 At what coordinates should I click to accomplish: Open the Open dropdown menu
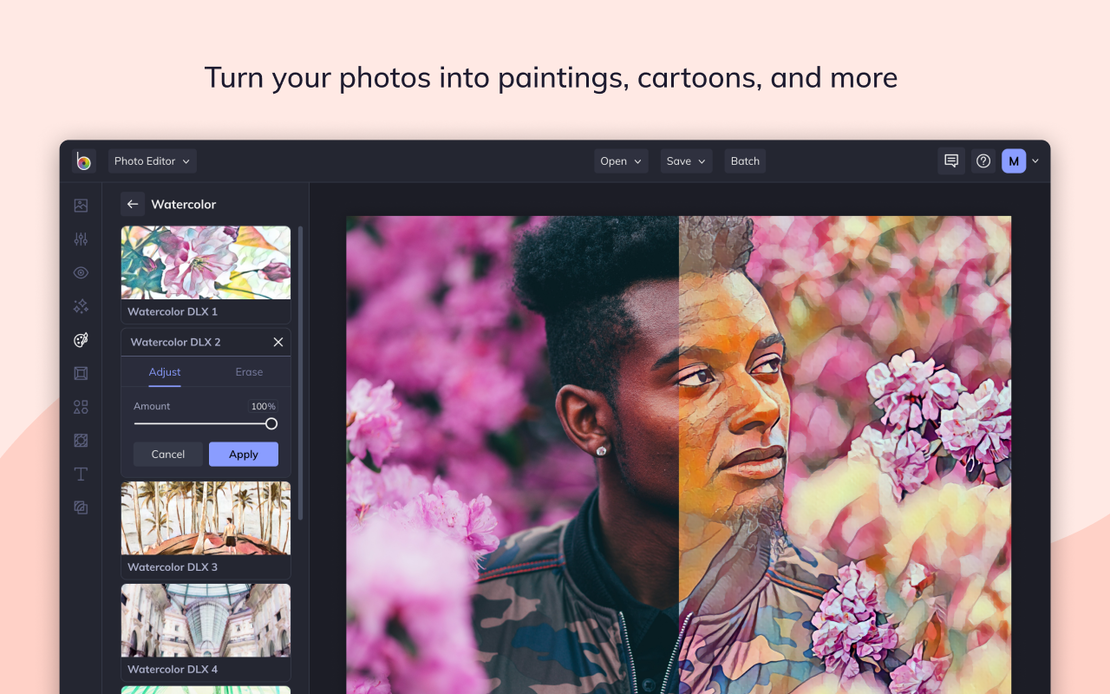point(620,161)
